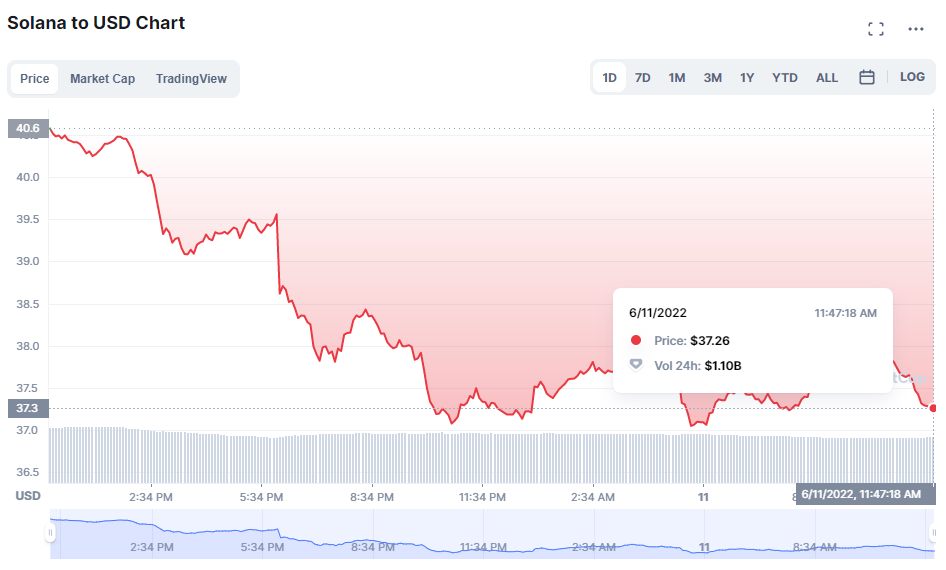Click the 8:34 AM label in the navigator
This screenshot has height=570, width=946.
(x=814, y=547)
